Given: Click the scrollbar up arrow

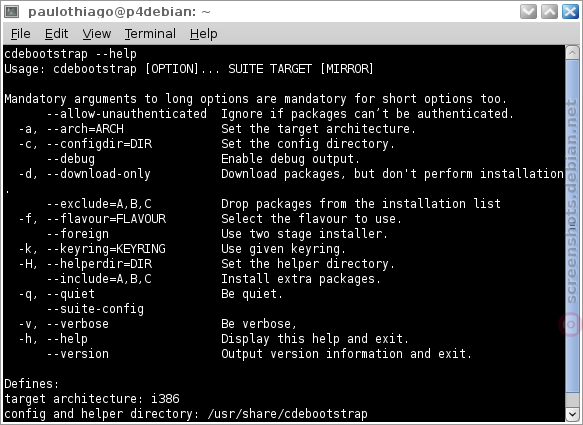Looking at the screenshot, I should (572, 52).
